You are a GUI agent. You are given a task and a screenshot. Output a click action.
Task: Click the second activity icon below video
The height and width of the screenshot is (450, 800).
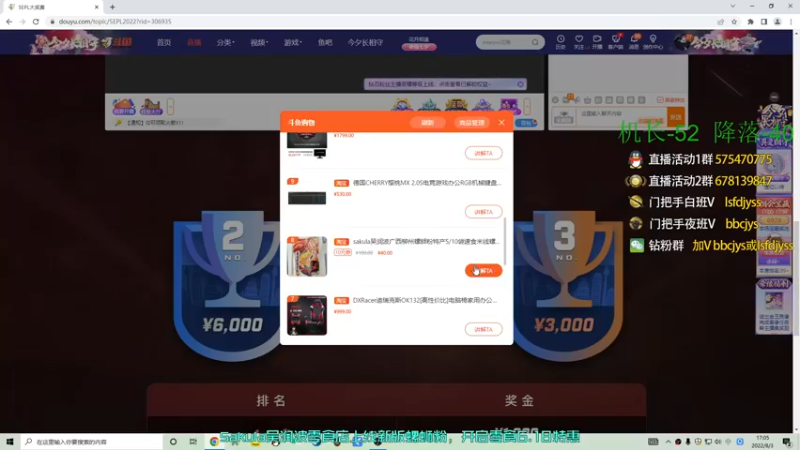[x=151, y=106]
